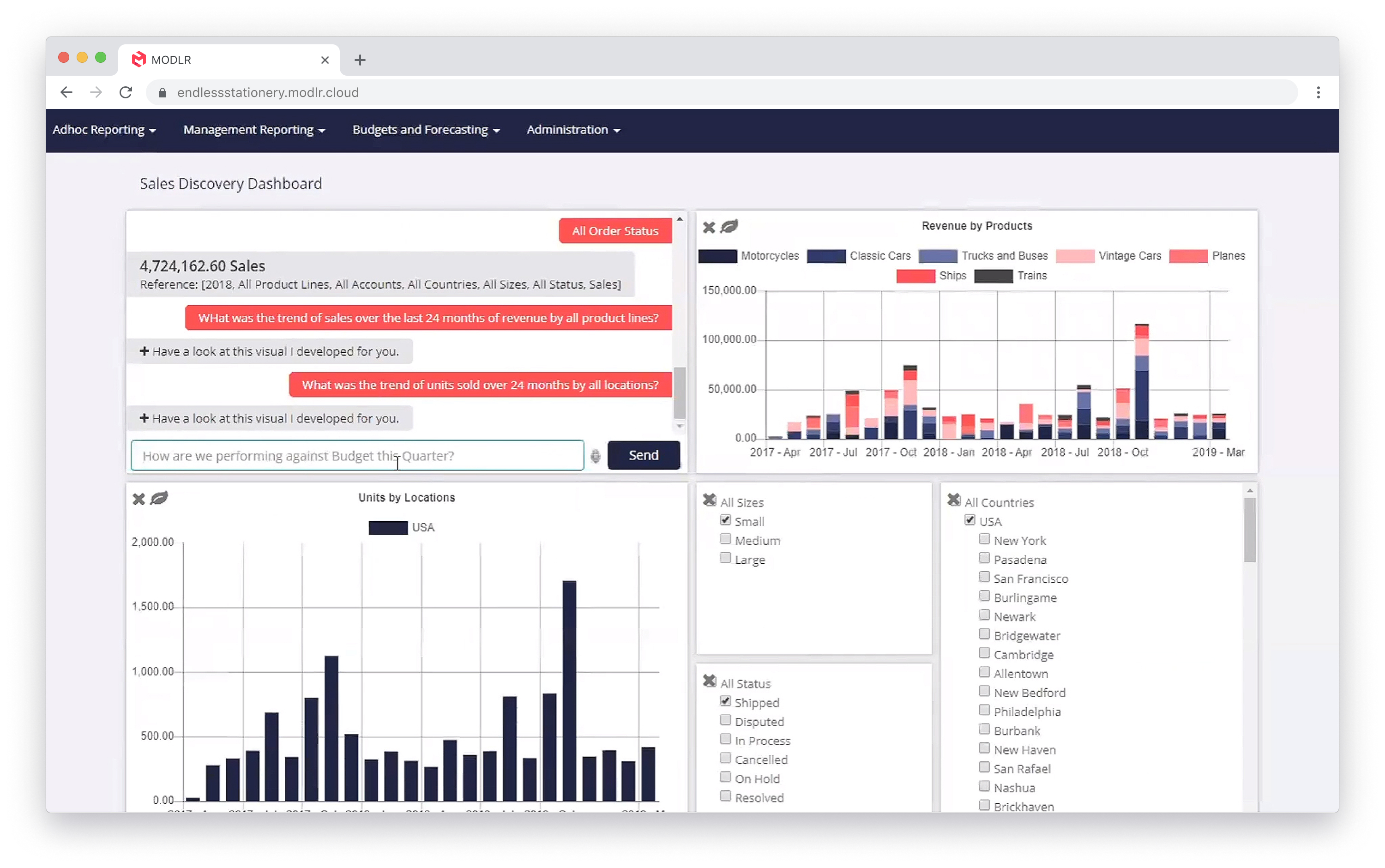This screenshot has height=868, width=1385.
Task: Click the browser address bar URL
Action: (x=268, y=92)
